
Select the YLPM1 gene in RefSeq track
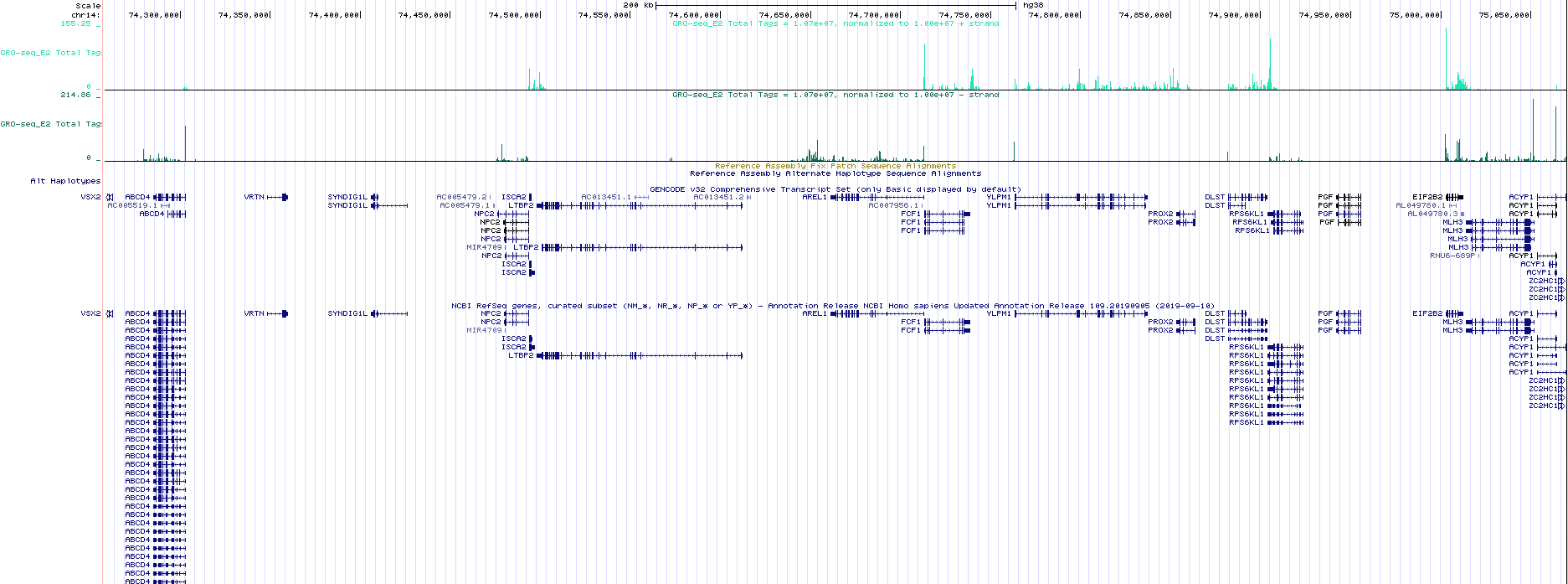tap(999, 313)
